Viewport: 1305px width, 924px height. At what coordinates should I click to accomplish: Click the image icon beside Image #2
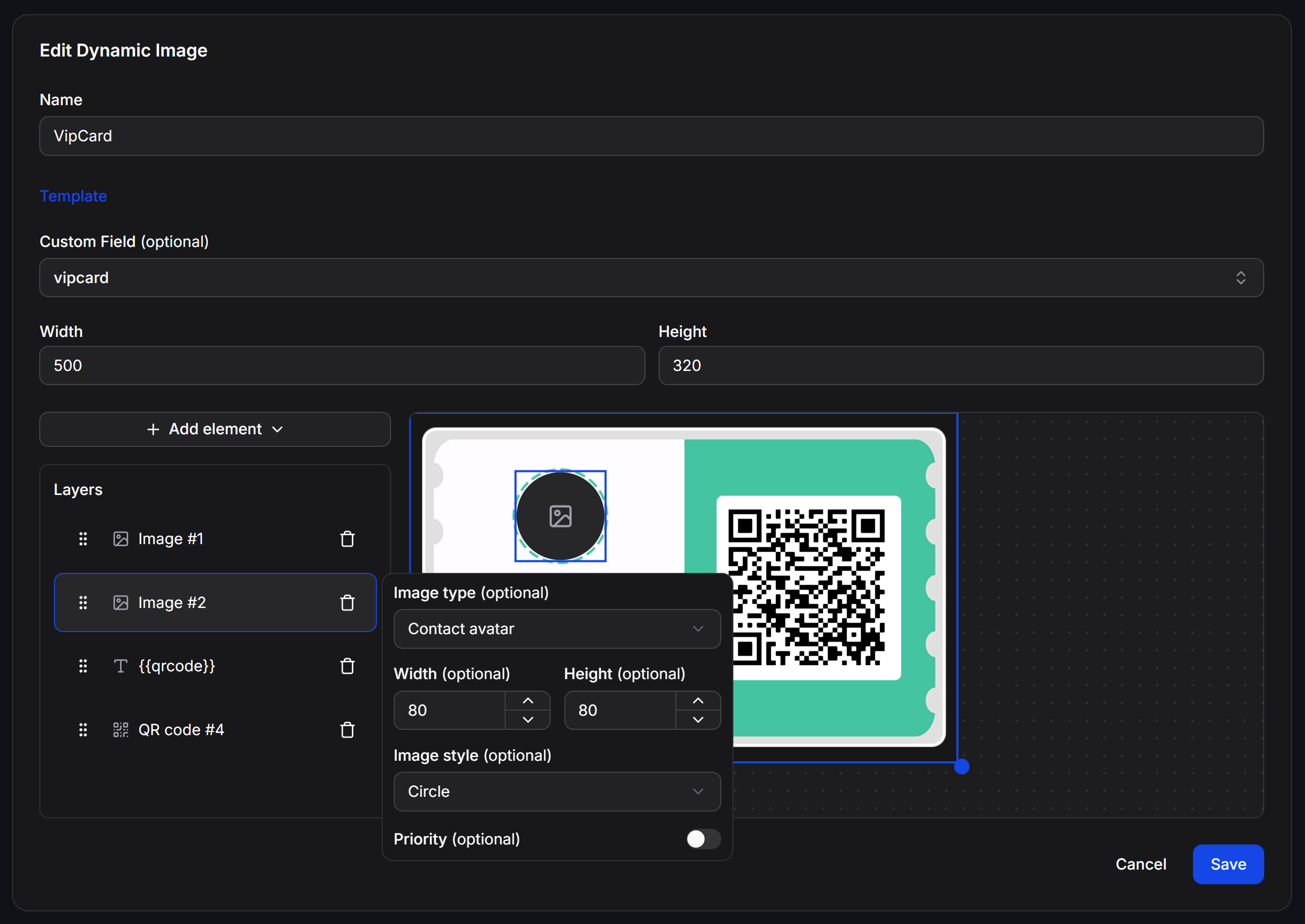(120, 603)
